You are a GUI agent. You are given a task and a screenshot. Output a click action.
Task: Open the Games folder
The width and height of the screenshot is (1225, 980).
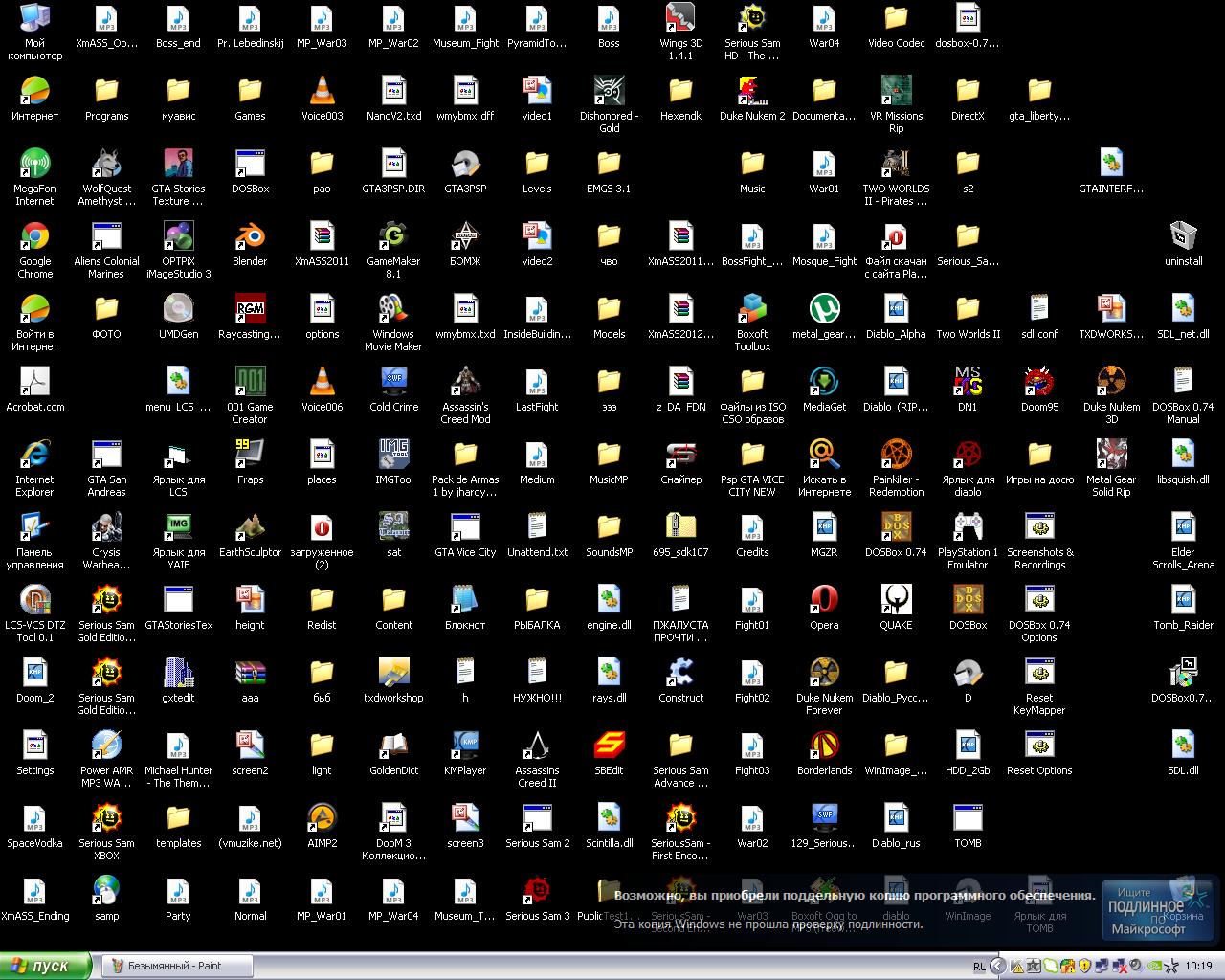pos(250,90)
